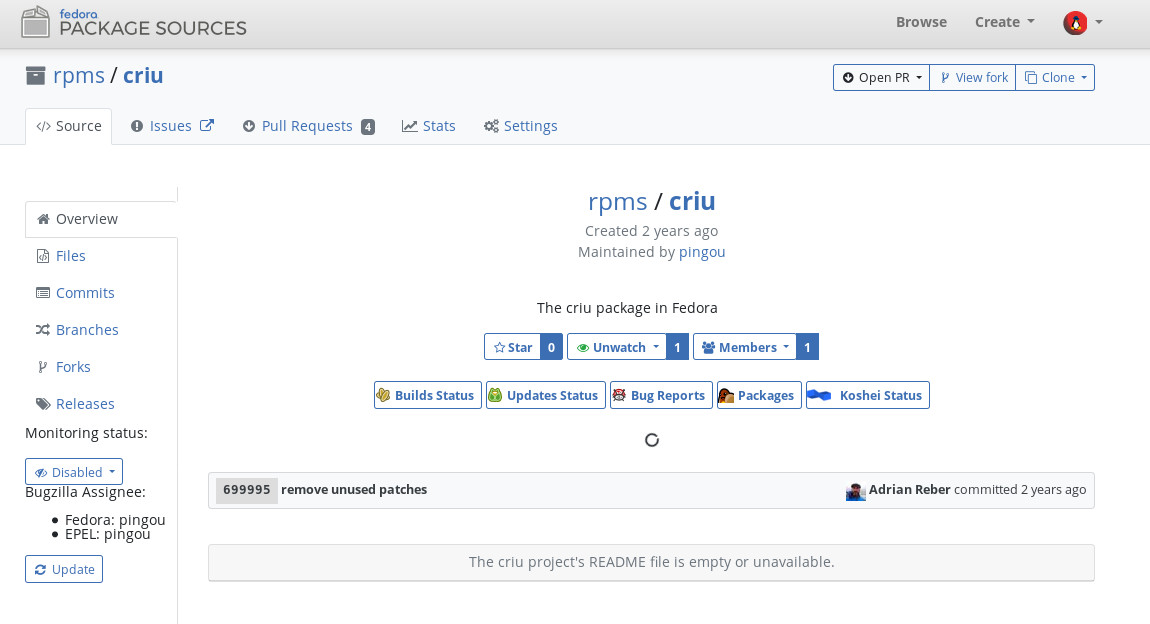Click the Overview home icon
The height and width of the screenshot is (624, 1150).
coord(43,219)
